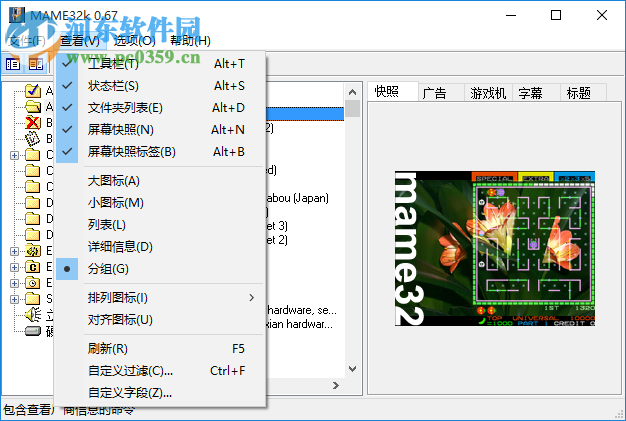Select the dice-like tree icon
Image resolution: width=626 pixels, height=421 pixels.
pos(33,138)
